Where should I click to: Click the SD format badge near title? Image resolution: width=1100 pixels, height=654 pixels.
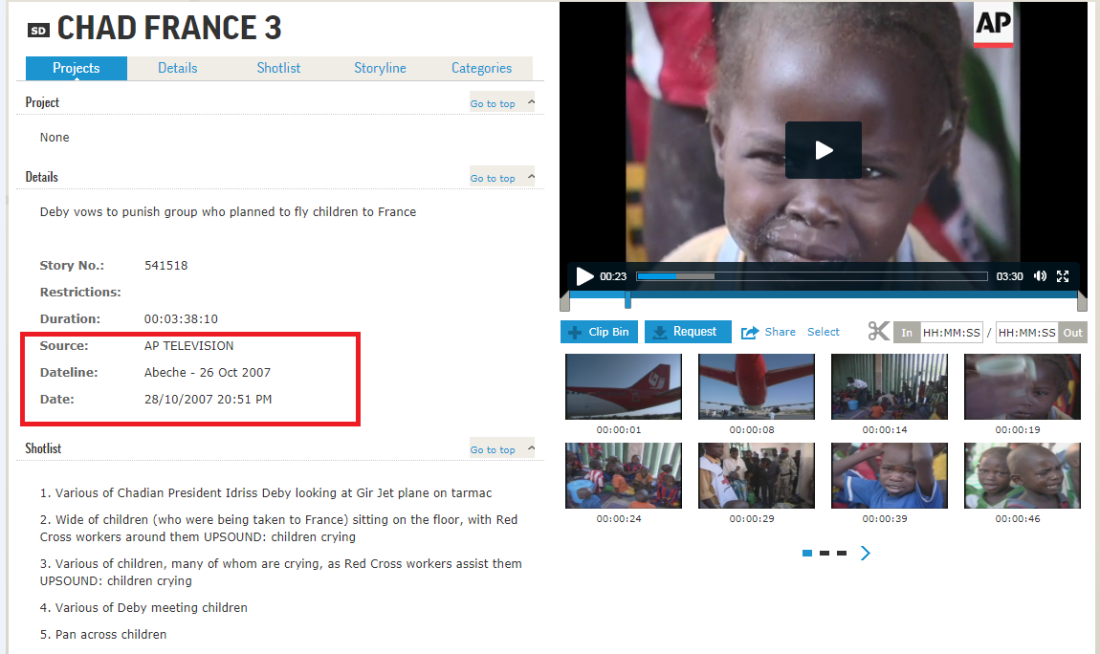click(x=39, y=30)
